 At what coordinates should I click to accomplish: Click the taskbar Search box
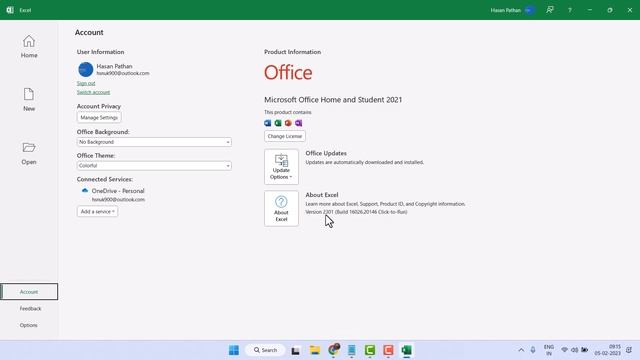point(265,350)
